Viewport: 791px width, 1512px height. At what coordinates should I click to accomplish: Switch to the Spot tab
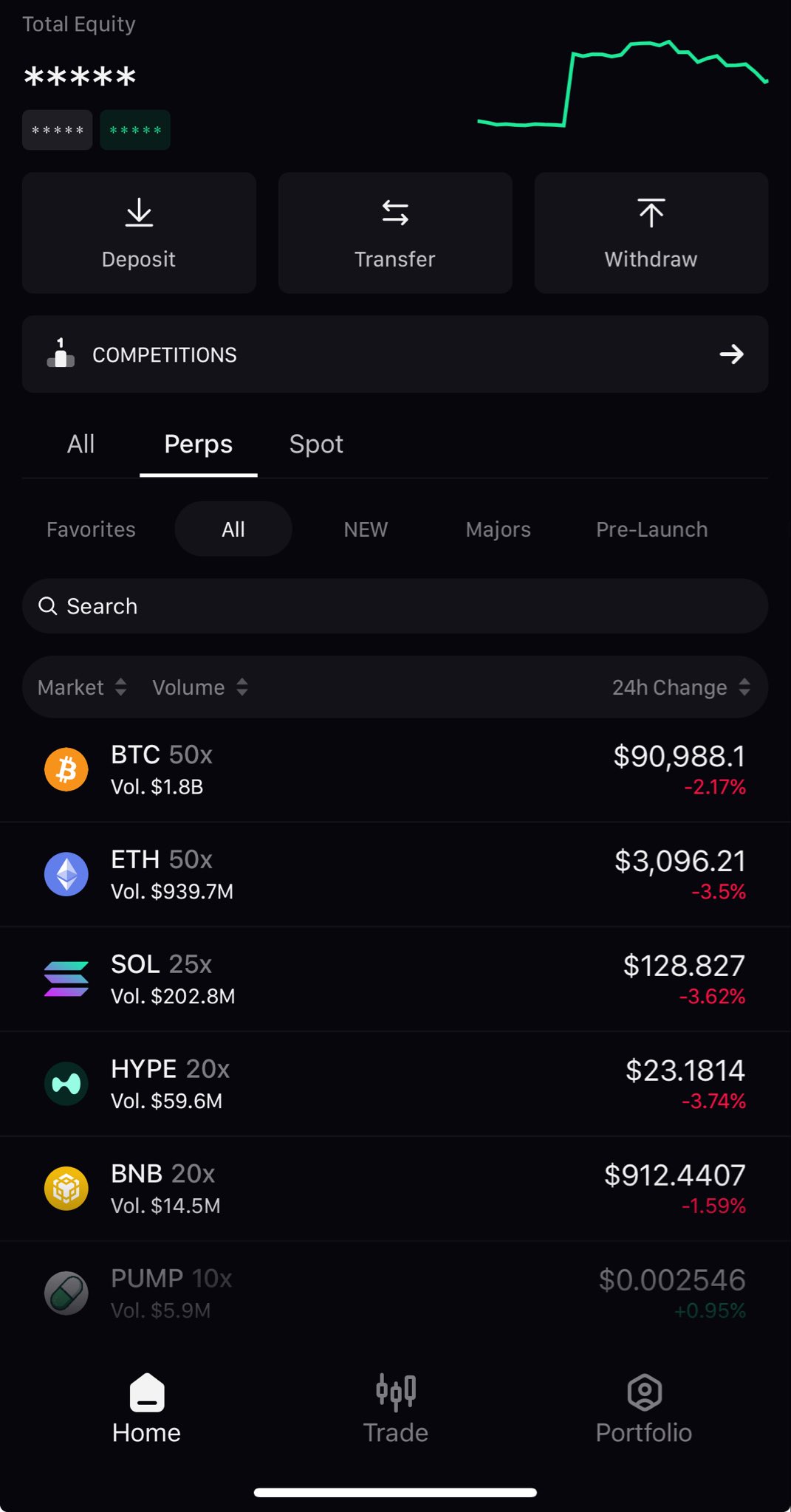[316, 444]
